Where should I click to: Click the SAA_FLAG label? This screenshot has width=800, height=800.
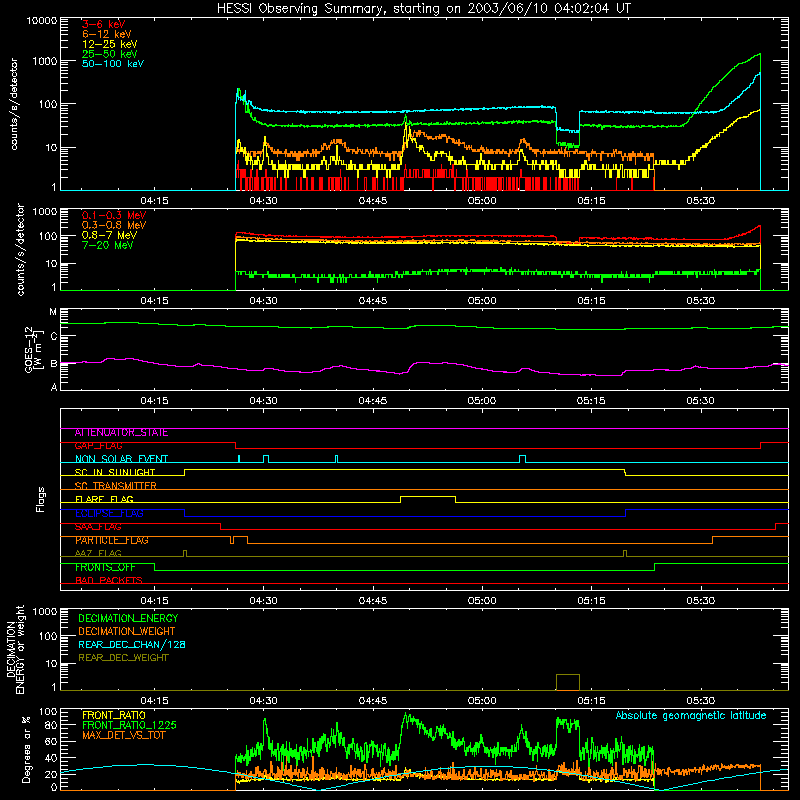pyautogui.click(x=98, y=527)
